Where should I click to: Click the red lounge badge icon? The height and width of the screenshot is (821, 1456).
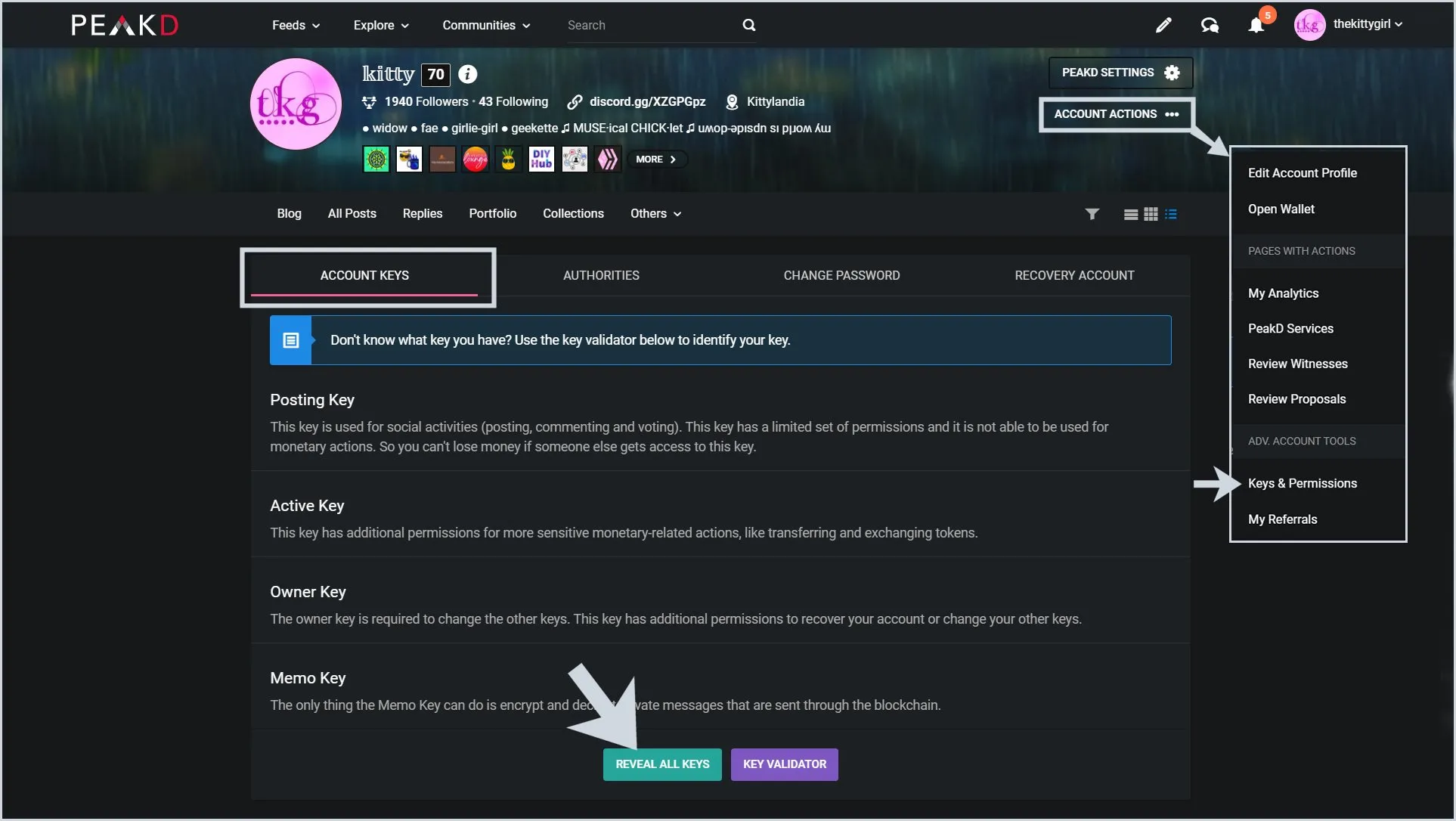tap(476, 160)
